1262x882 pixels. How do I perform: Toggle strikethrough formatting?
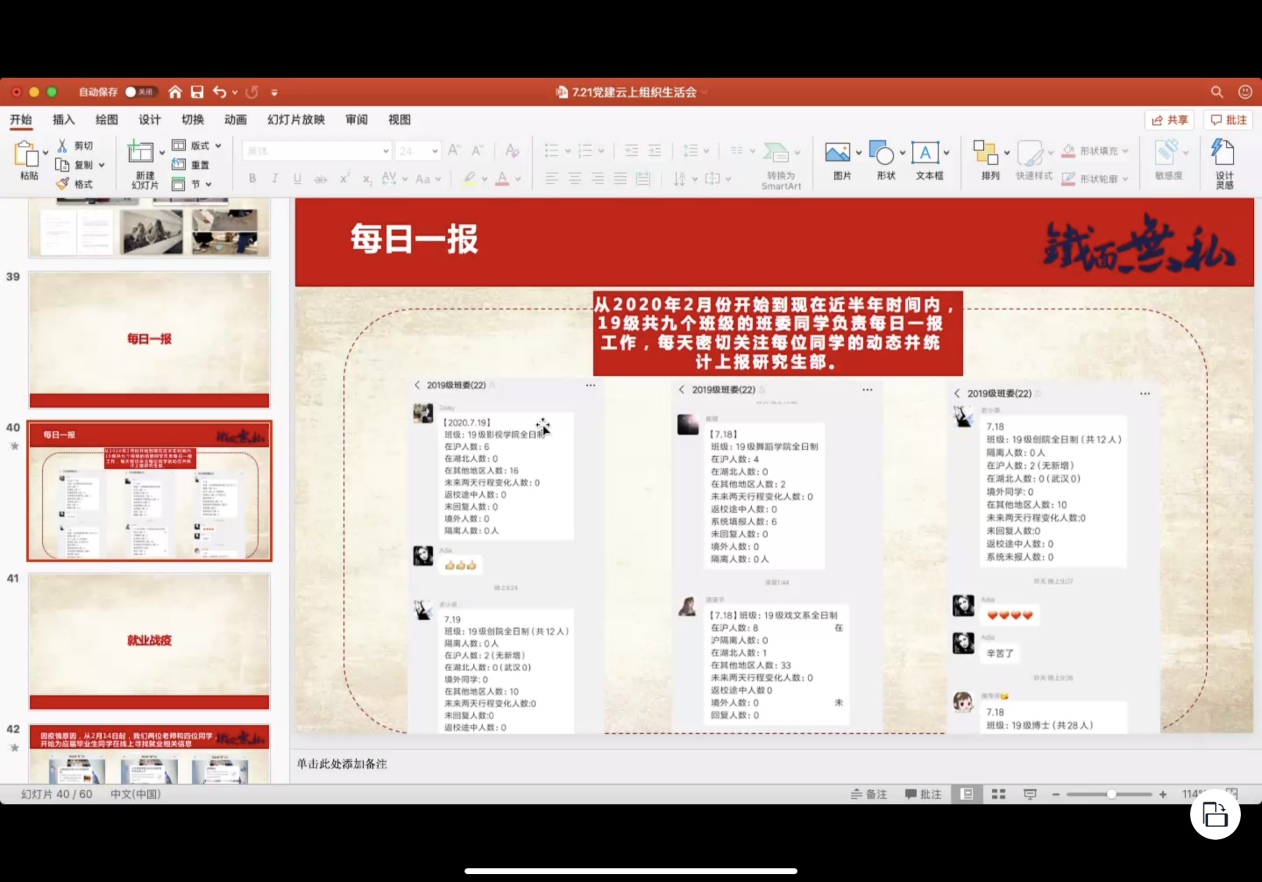click(321, 179)
